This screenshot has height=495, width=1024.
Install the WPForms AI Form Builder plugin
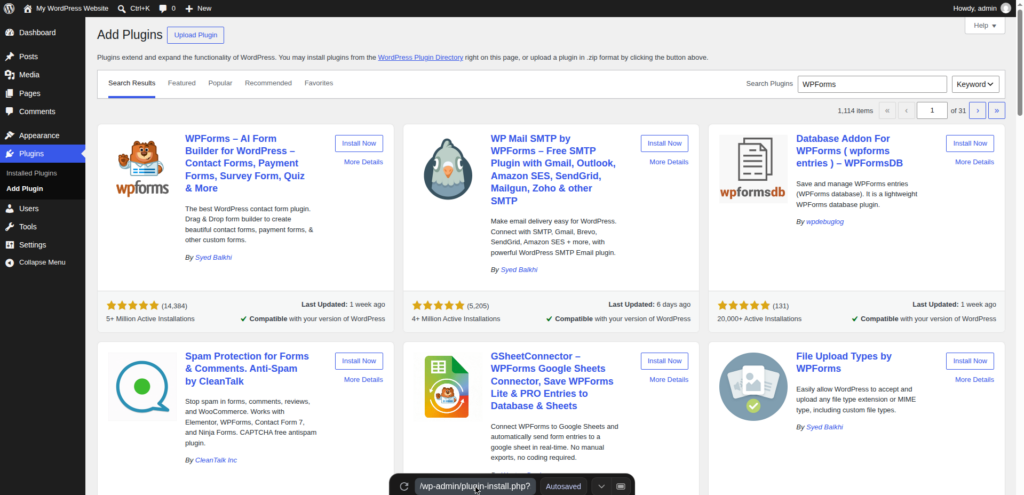click(x=359, y=144)
